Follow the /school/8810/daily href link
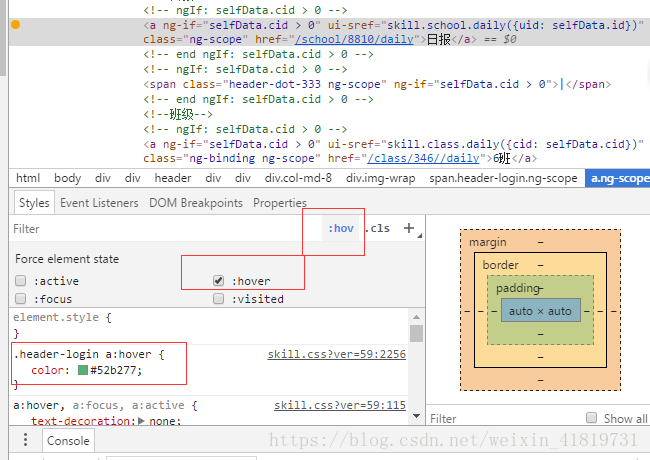 pyautogui.click(x=354, y=39)
